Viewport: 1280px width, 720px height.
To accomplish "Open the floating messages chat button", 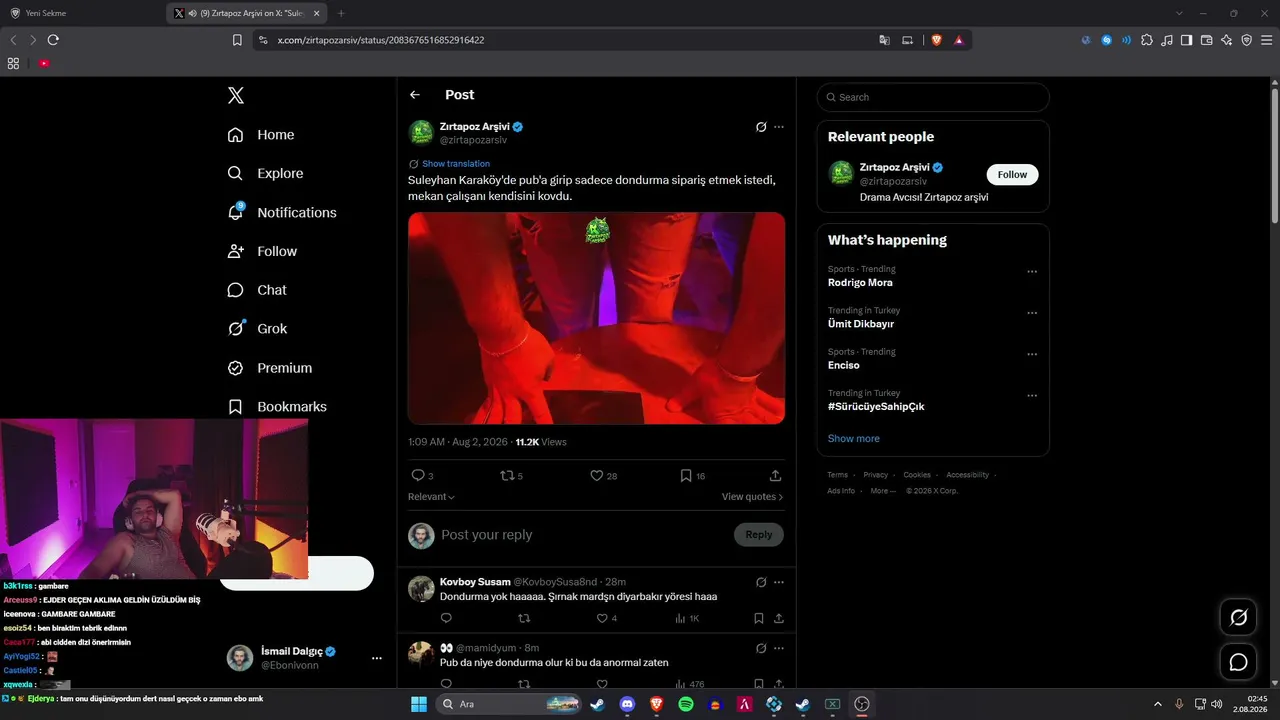I will click(1238, 662).
